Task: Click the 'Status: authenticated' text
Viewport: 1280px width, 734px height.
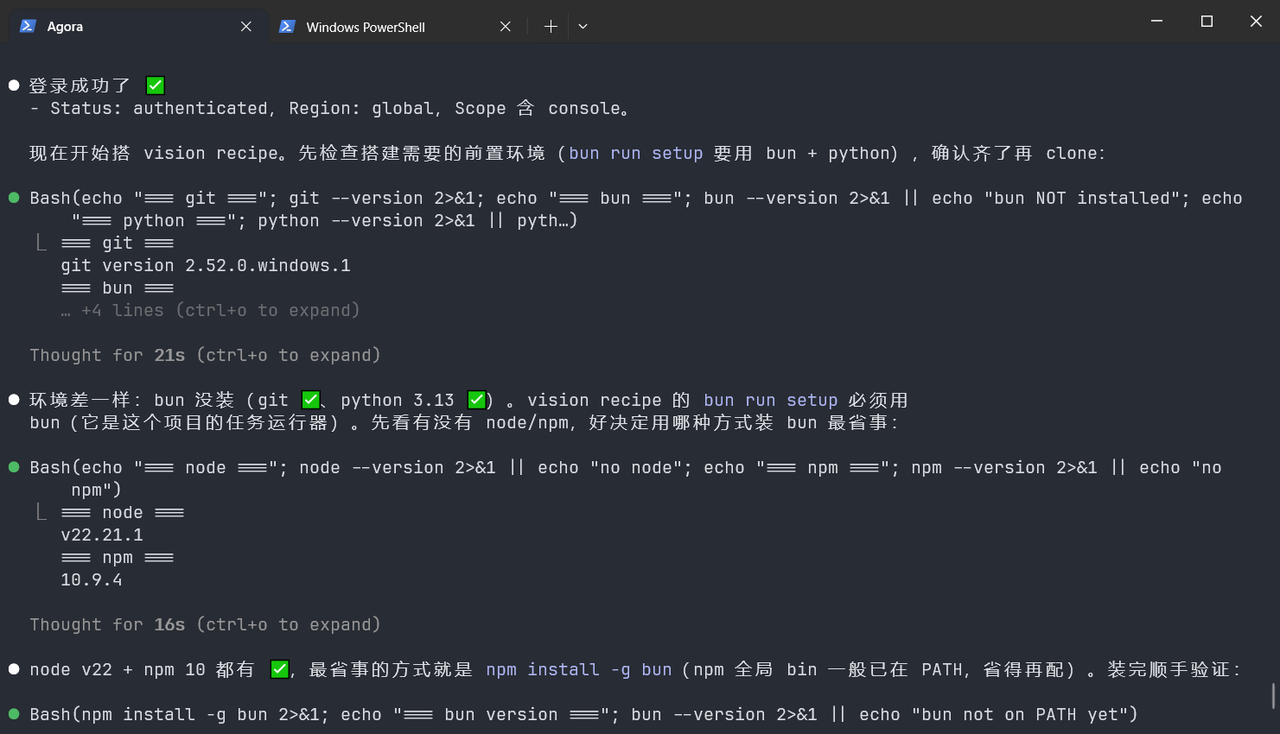Action: point(159,108)
